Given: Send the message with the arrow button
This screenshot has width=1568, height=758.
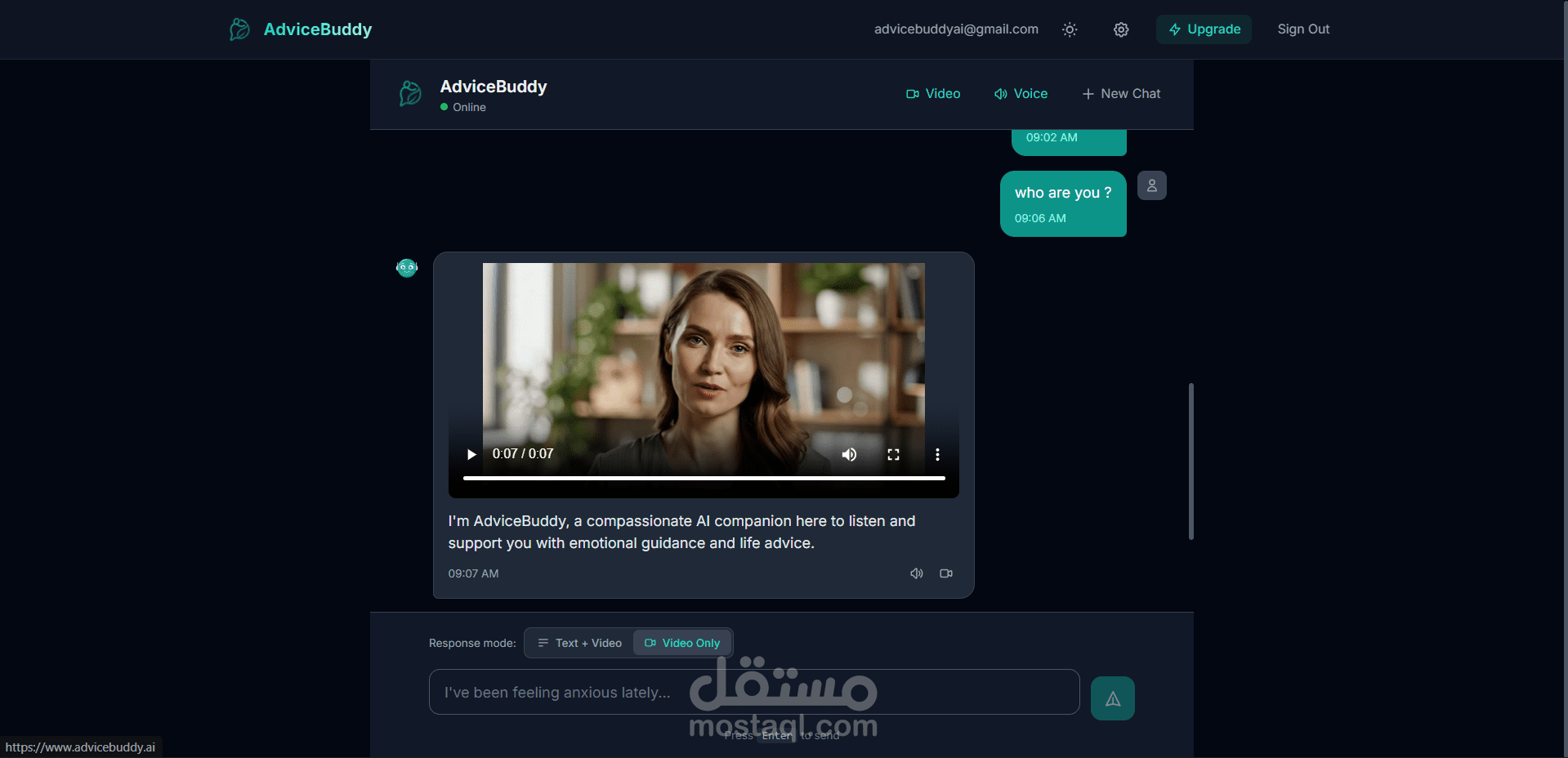Looking at the screenshot, I should (1113, 698).
